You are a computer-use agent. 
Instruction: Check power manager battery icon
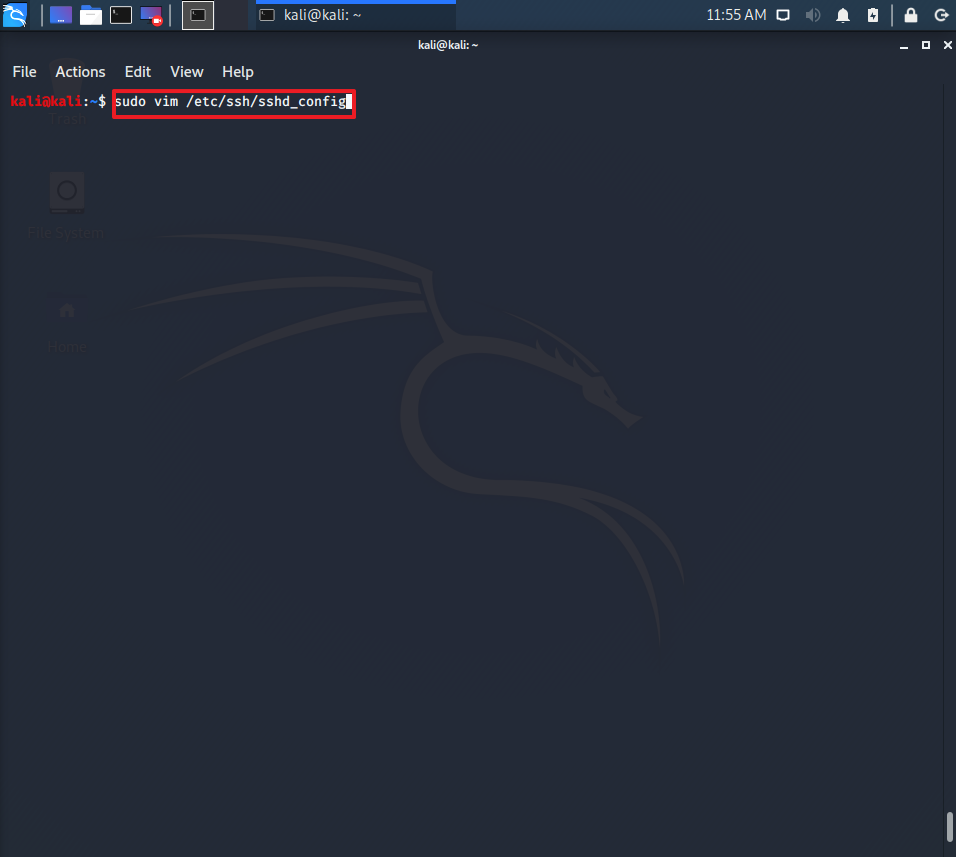[x=873, y=15]
